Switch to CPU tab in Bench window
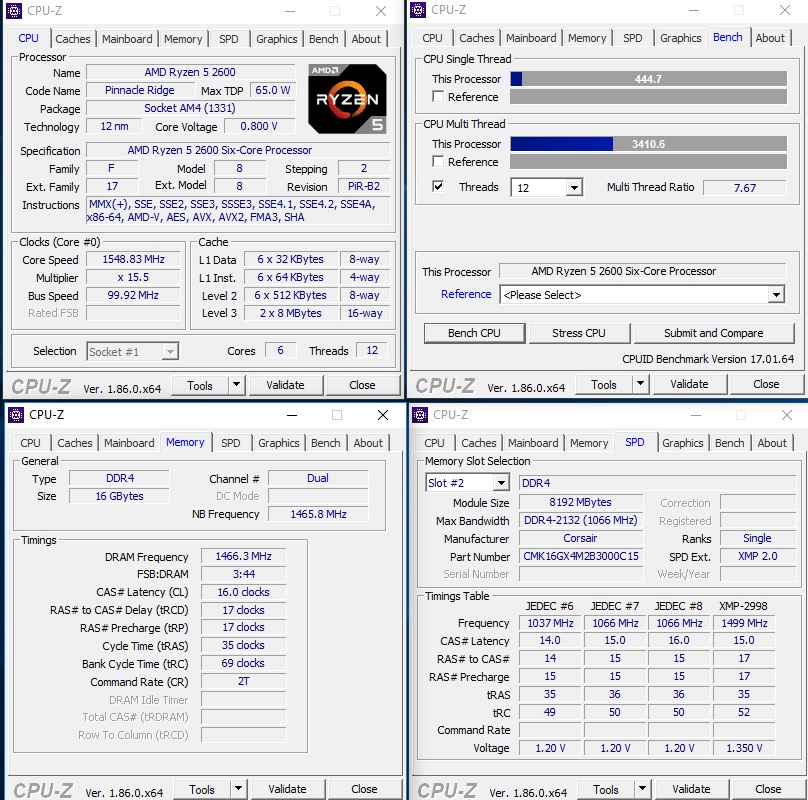 tap(432, 38)
